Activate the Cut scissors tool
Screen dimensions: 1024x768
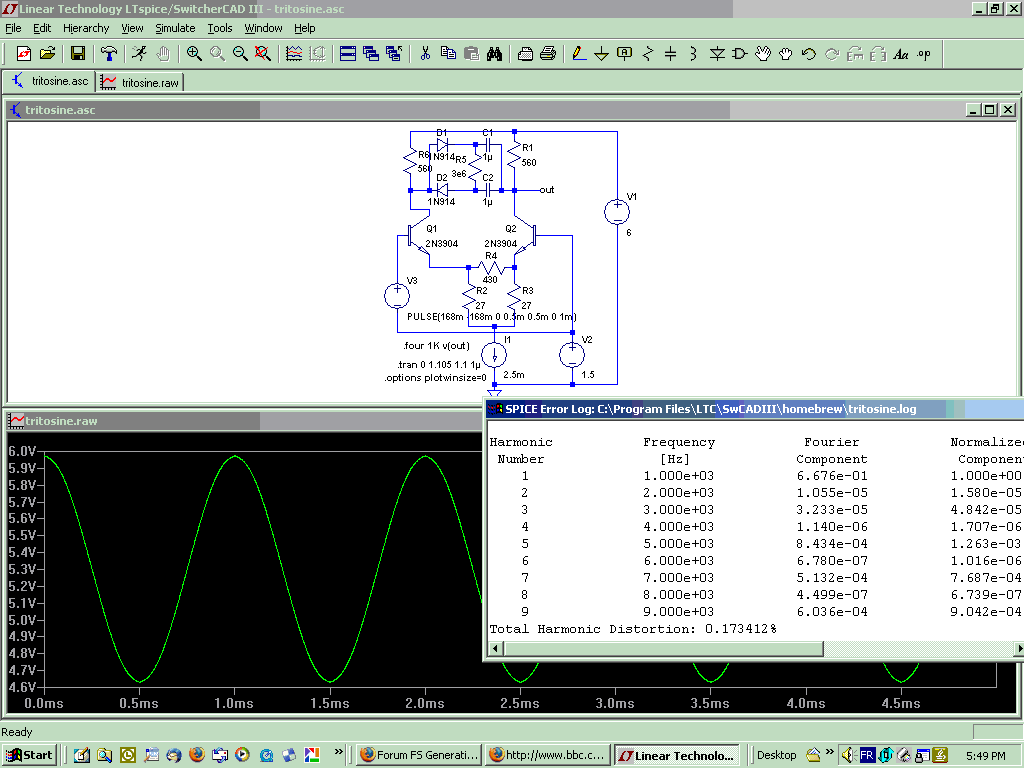[425, 54]
